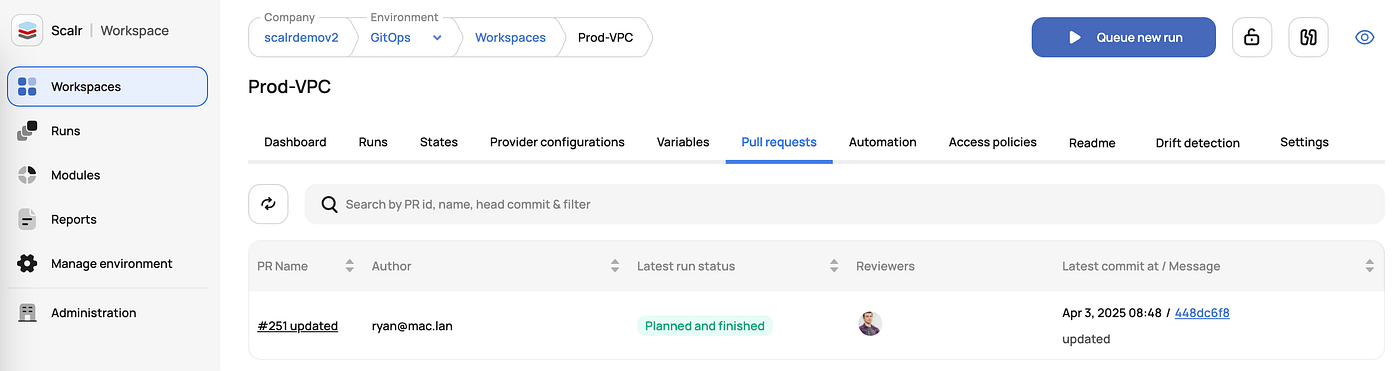Image resolution: width=1400 pixels, height=371 pixels.
Task: Select the scalrdemov2 company breadcrumb
Action: [301, 38]
